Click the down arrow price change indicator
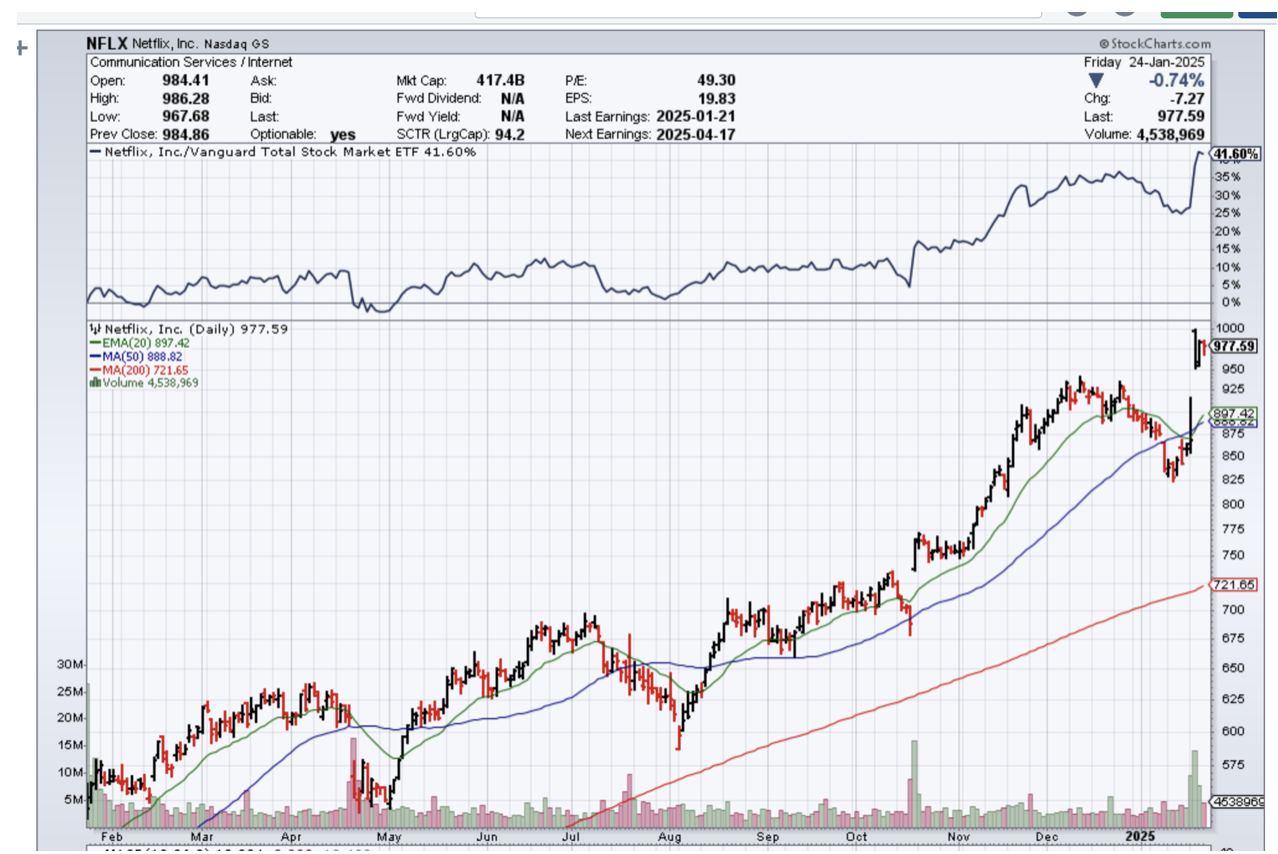 (1096, 81)
